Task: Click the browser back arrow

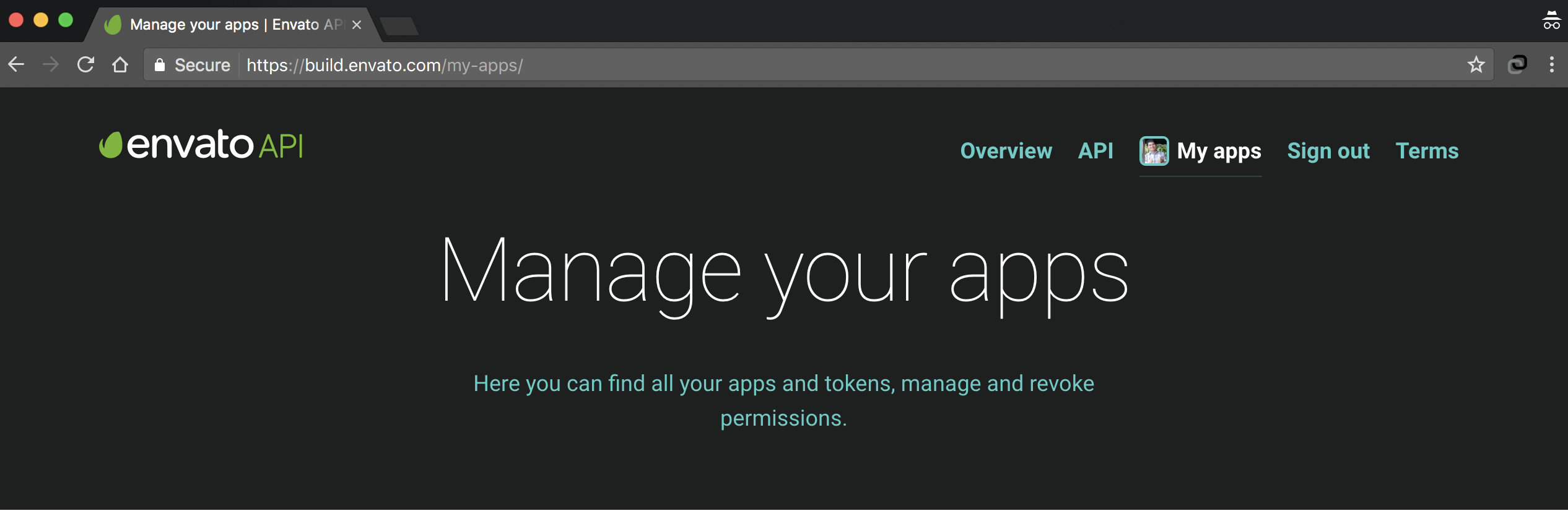Action: [17, 64]
